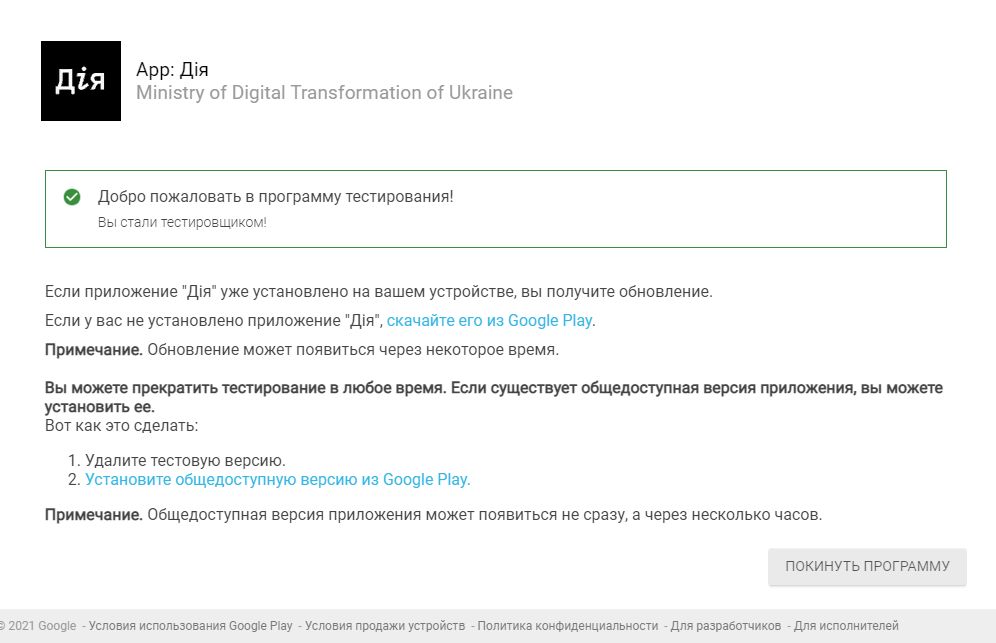
Task: Click the black Дія app logo
Action: tap(81, 81)
